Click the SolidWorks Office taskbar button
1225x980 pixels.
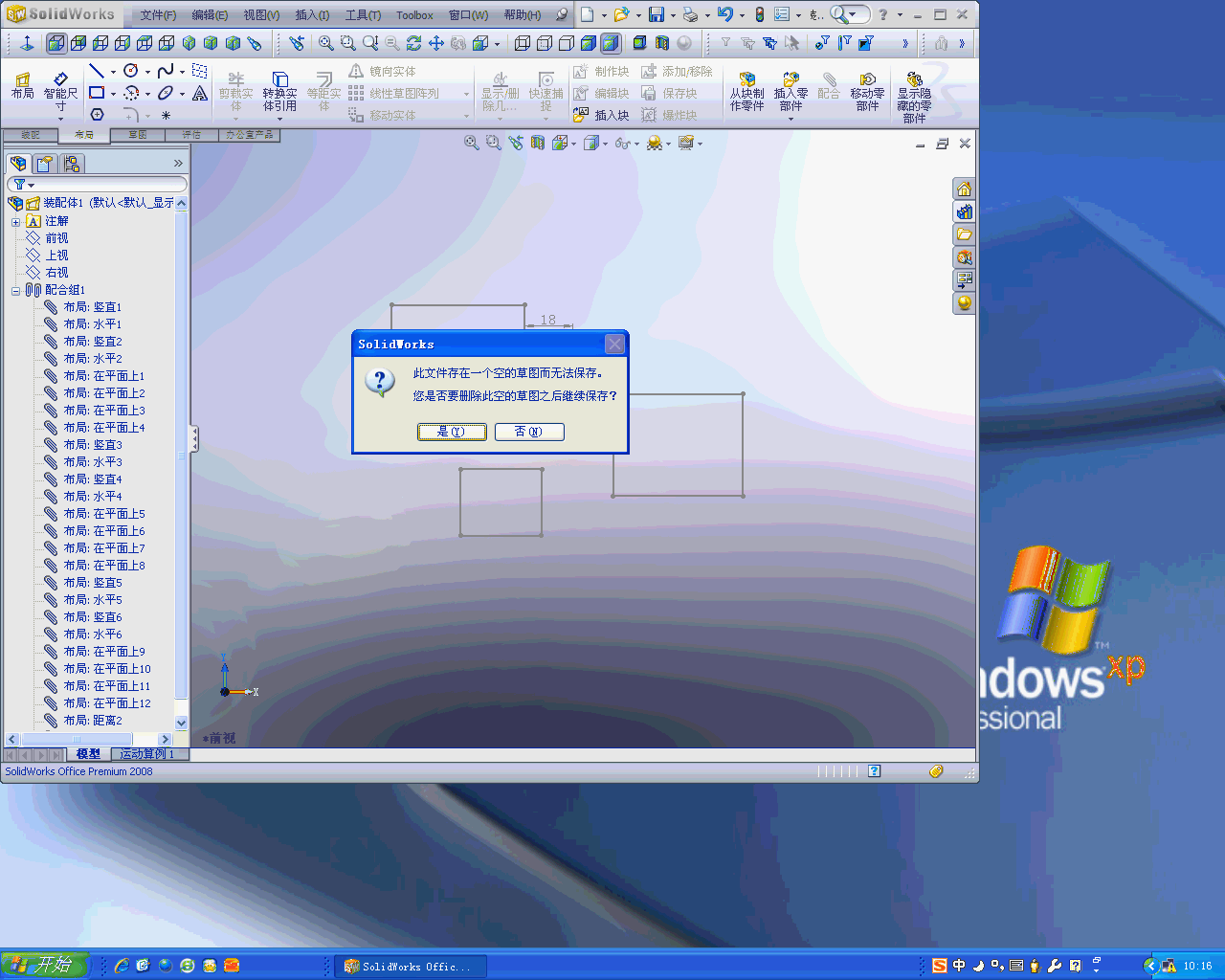pos(412,967)
